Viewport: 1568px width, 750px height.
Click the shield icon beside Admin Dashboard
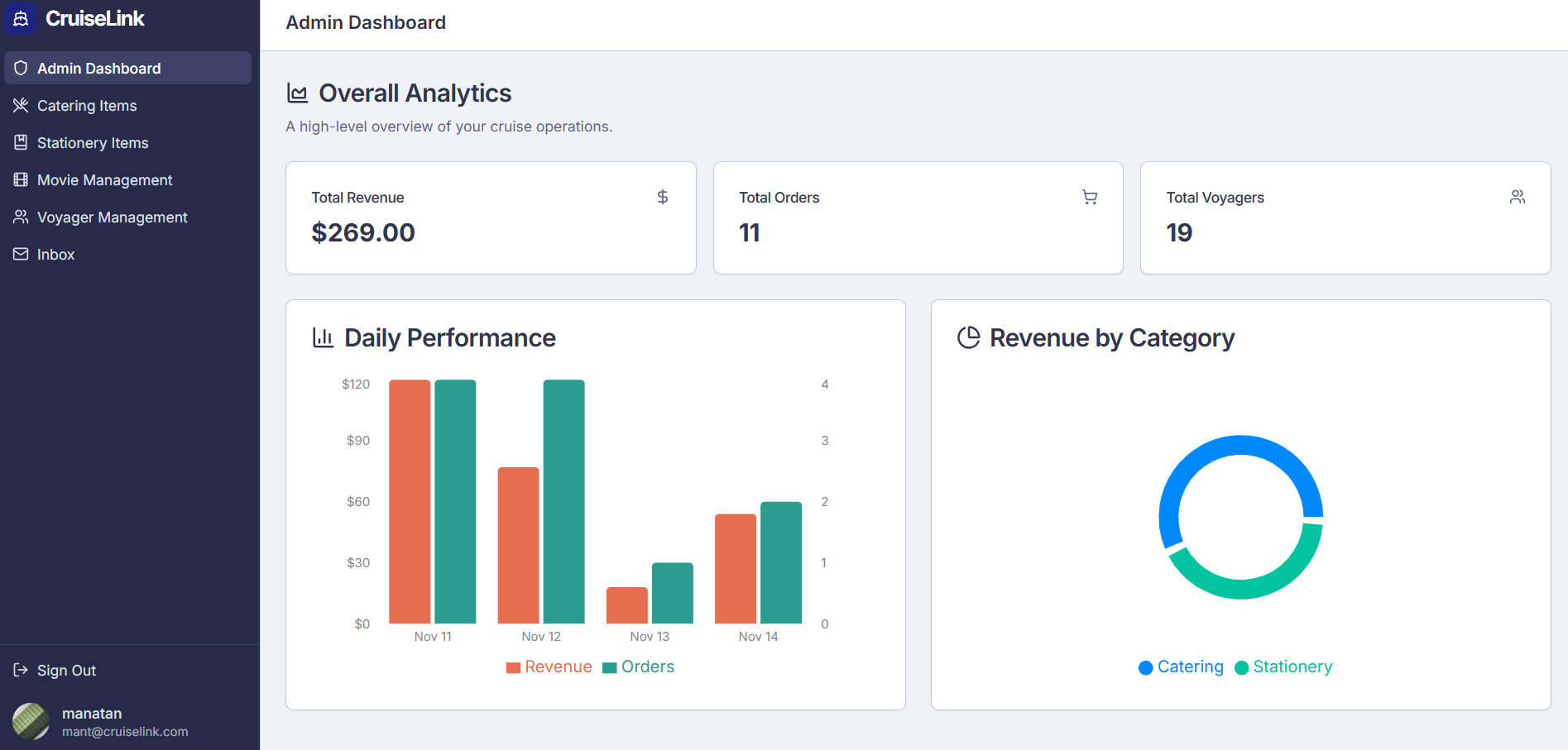click(x=21, y=68)
